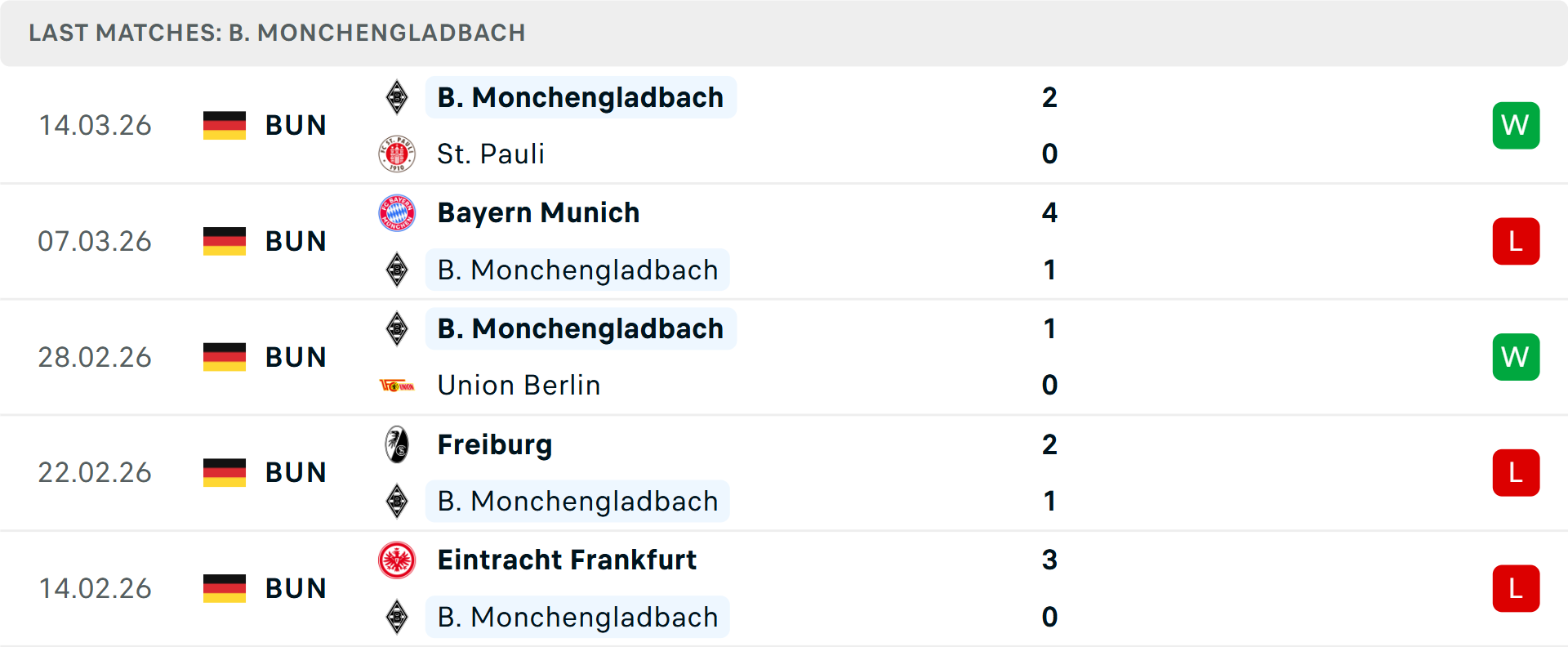The image size is (1568, 647).
Task: Click the Bayern Munich club crest
Action: coord(397,212)
